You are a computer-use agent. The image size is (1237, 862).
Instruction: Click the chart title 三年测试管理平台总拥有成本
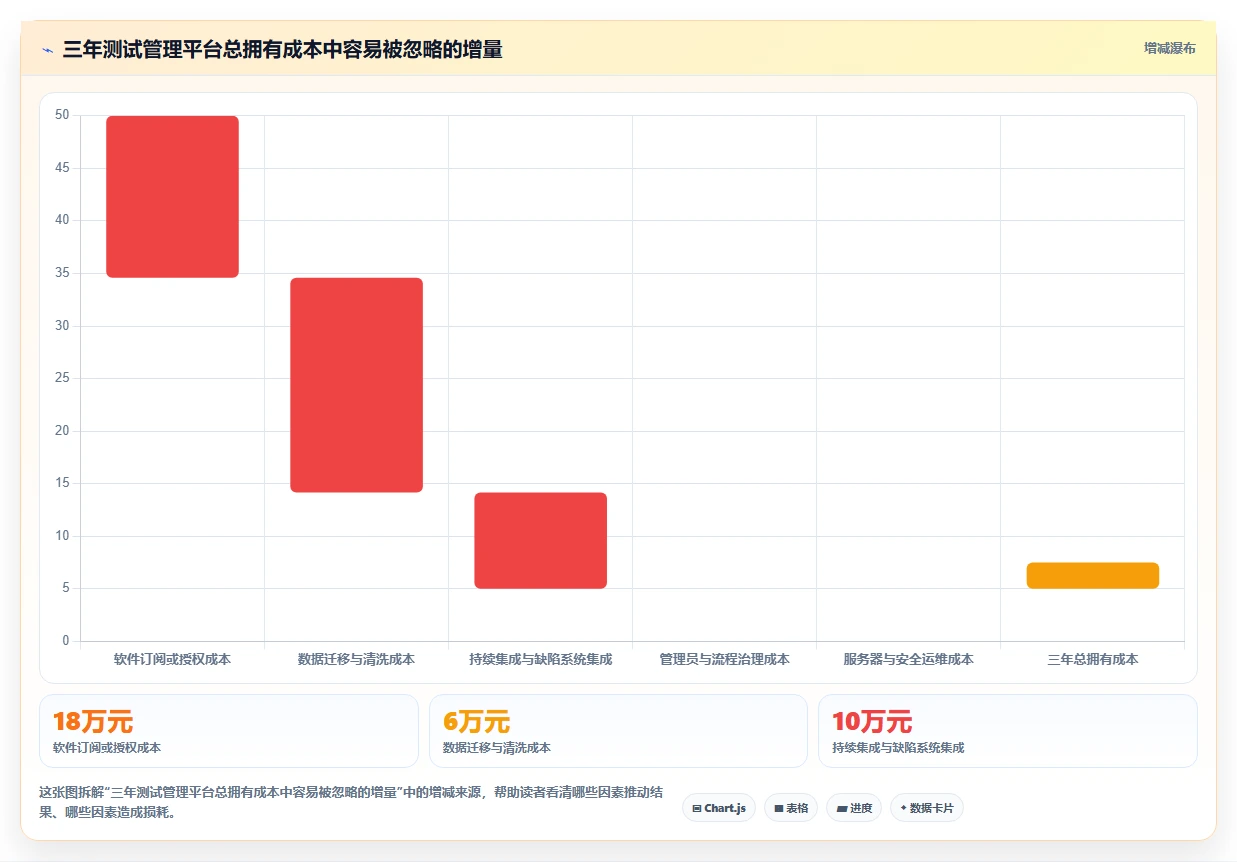click(283, 50)
